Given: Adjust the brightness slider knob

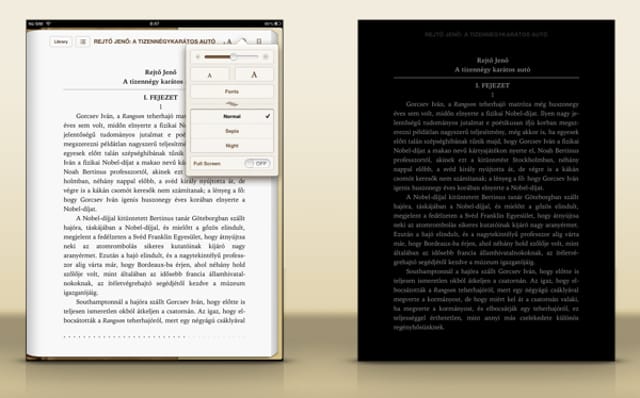Looking at the screenshot, I should point(233,57).
